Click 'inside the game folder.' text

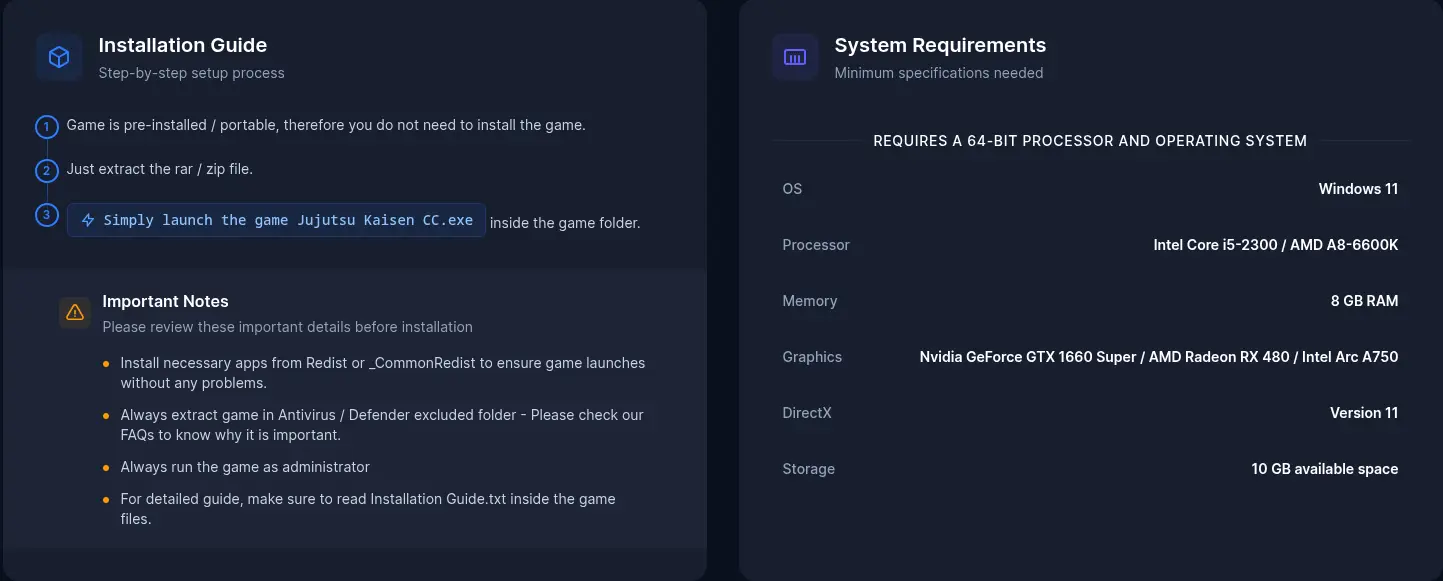tap(565, 223)
